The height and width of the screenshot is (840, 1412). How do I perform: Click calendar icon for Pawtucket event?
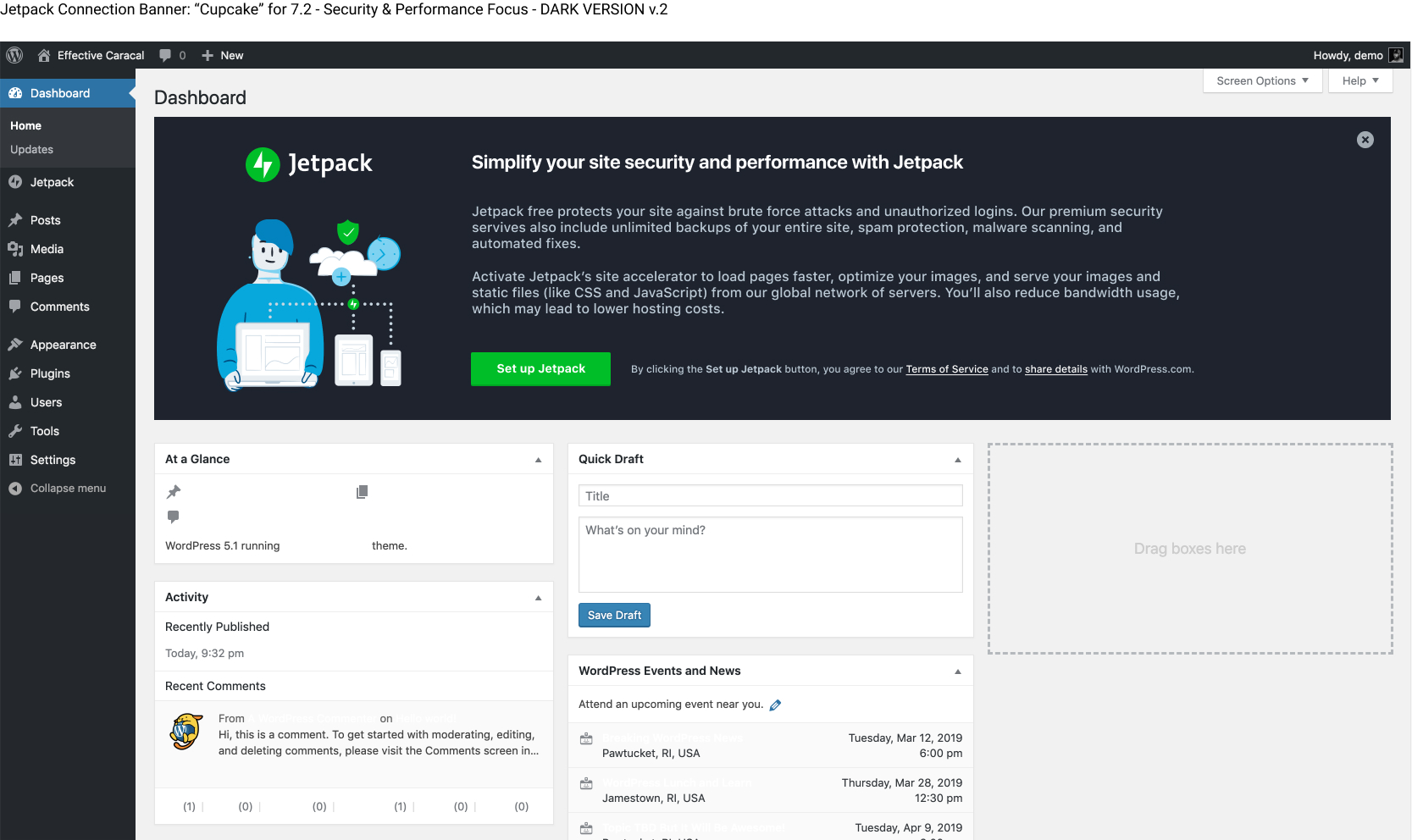(586, 739)
